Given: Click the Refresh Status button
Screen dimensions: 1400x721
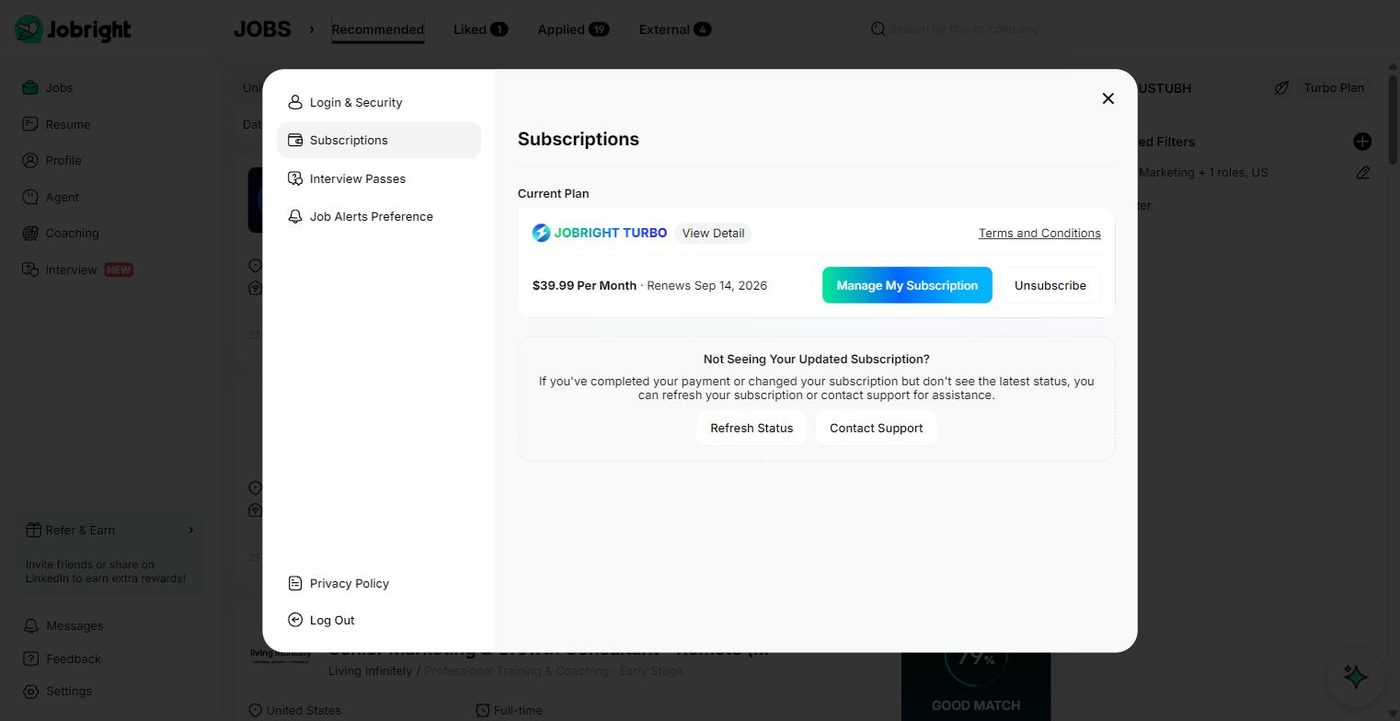Looking at the screenshot, I should tap(752, 428).
